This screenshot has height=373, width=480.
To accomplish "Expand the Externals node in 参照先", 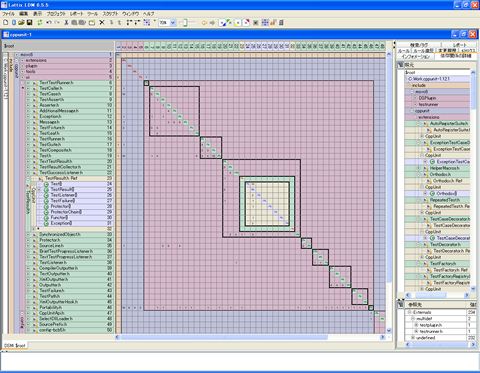I will point(410,312).
